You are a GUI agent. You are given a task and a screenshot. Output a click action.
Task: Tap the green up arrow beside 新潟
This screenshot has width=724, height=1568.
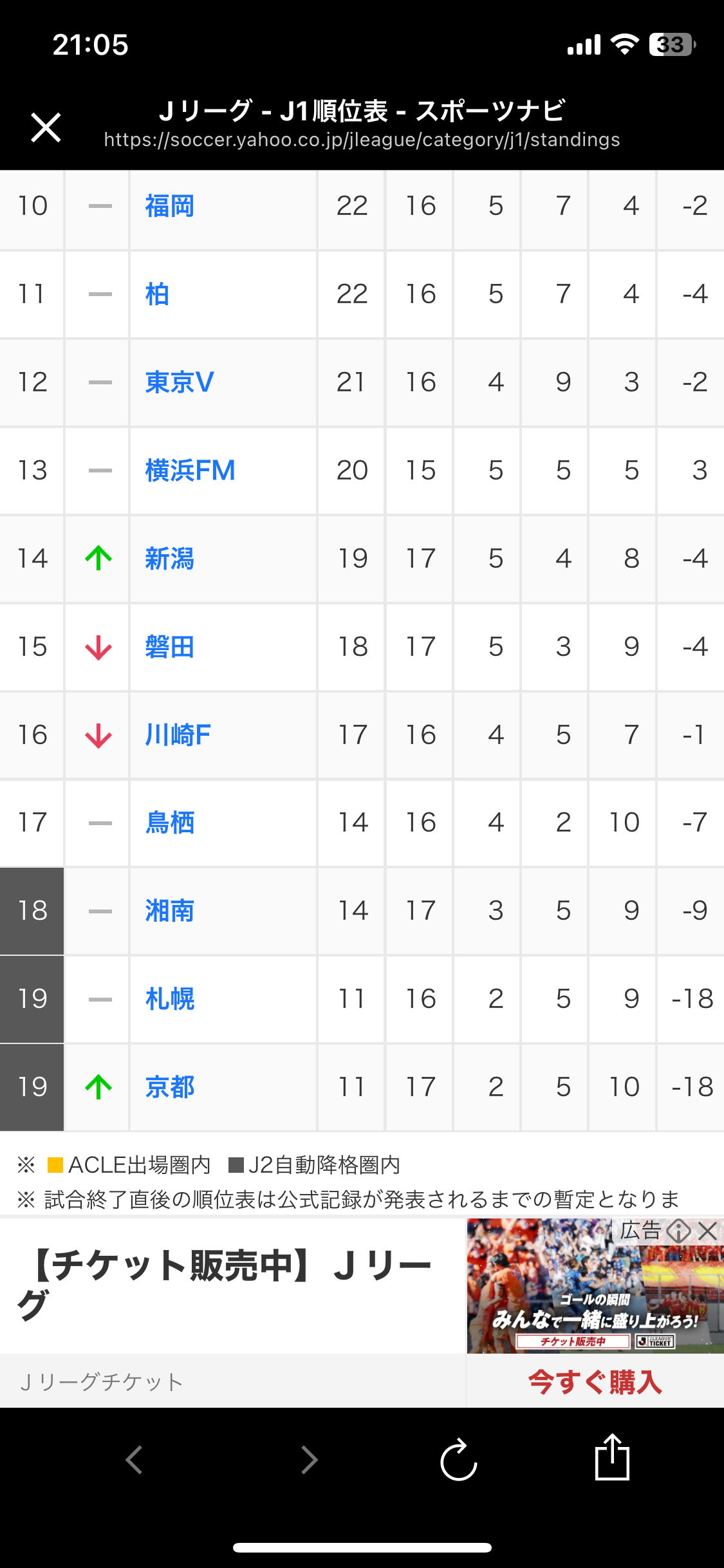point(98,558)
